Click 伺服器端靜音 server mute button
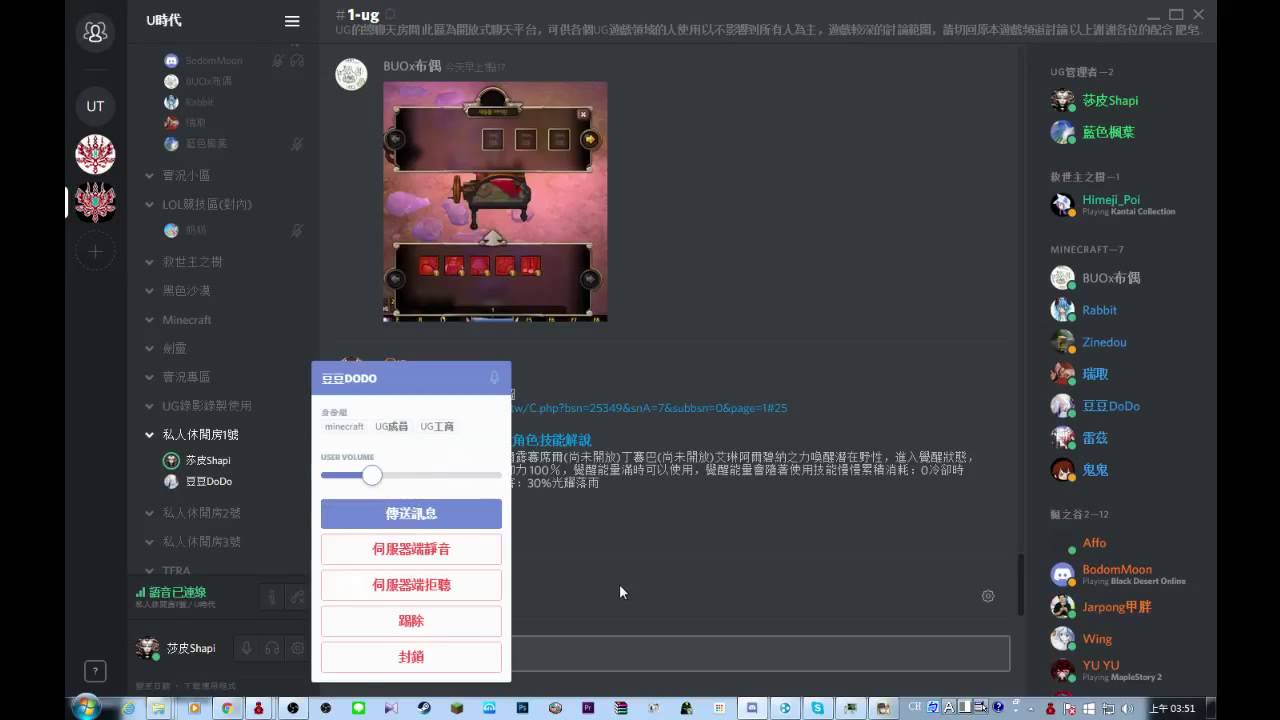 pos(411,549)
